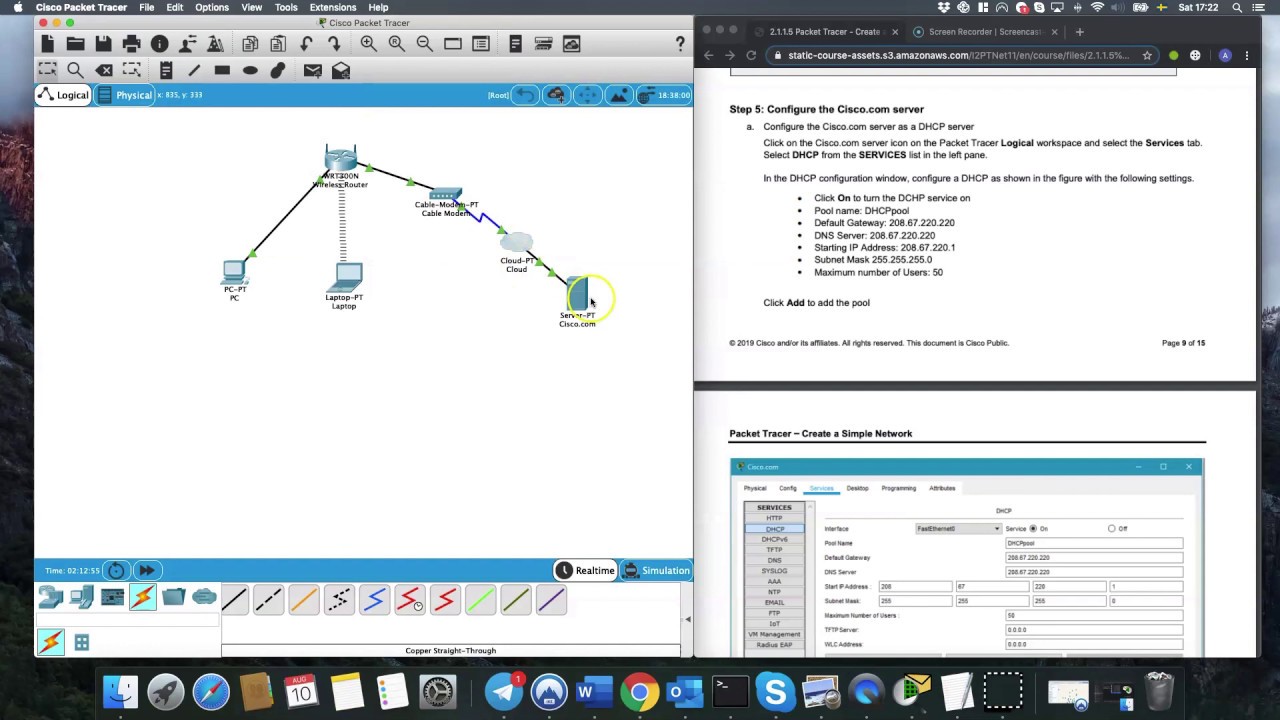Viewport: 1280px width, 720px height.
Task: Pick the Place Note tool
Action: pyautogui.click(x=166, y=70)
